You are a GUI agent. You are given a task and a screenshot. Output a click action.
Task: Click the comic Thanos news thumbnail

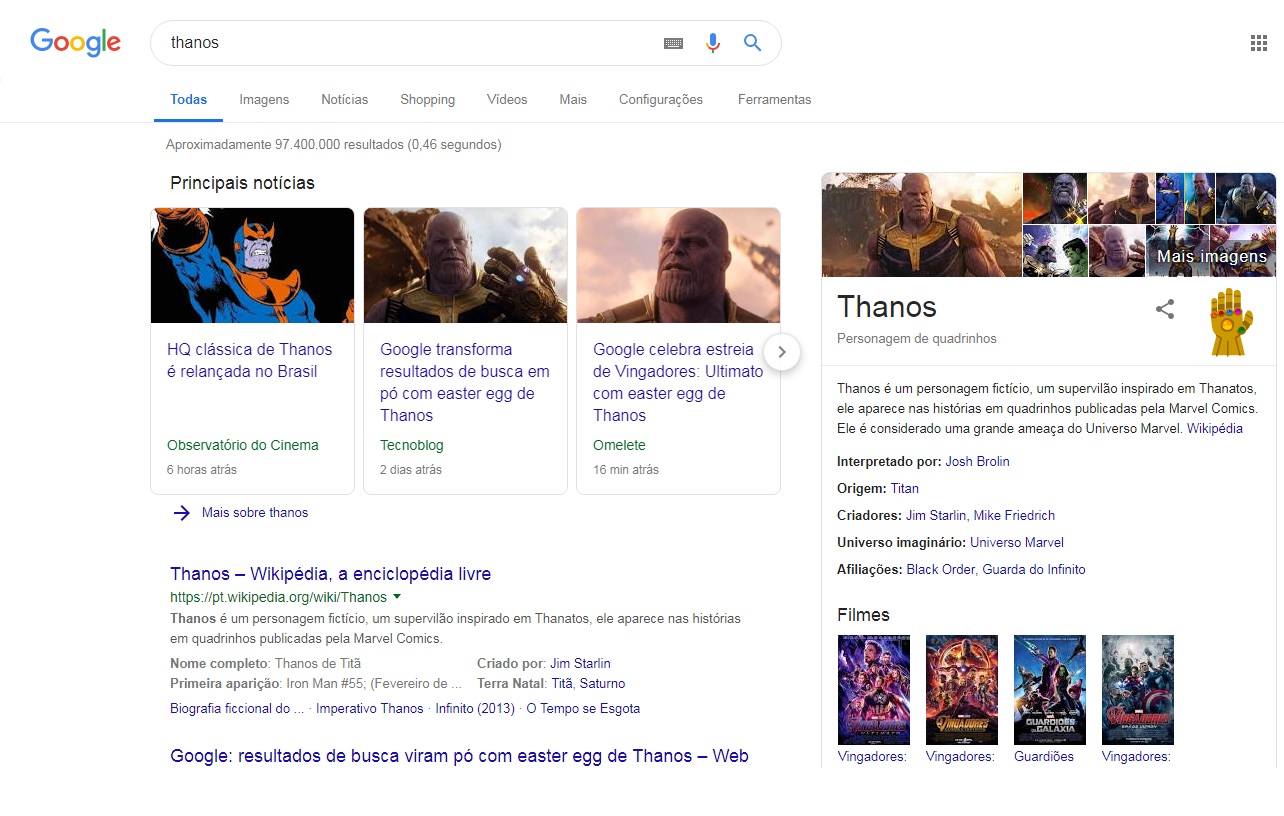pos(253,265)
